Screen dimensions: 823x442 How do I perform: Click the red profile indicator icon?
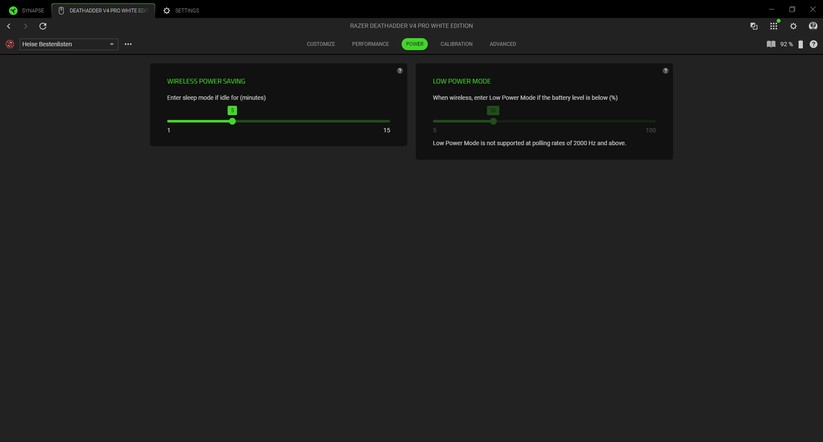(x=9, y=44)
